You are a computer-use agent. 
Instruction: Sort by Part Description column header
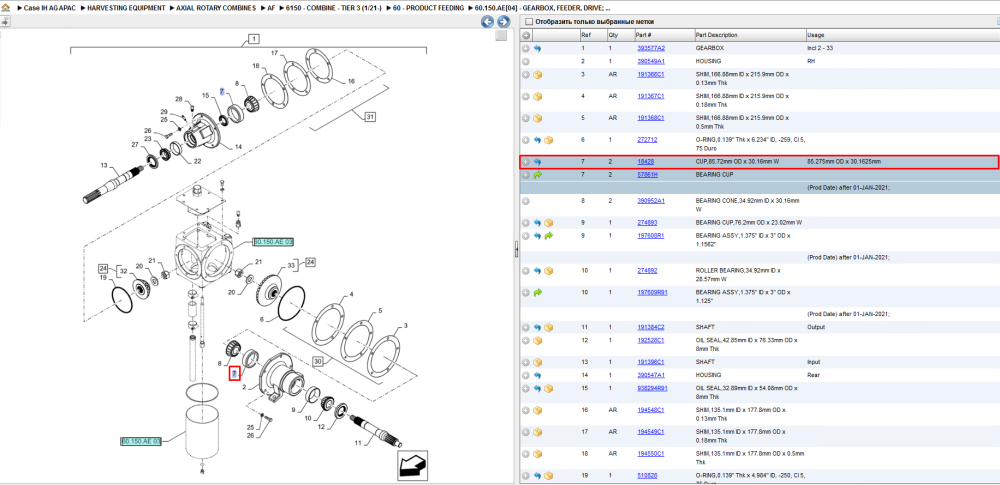click(749, 35)
